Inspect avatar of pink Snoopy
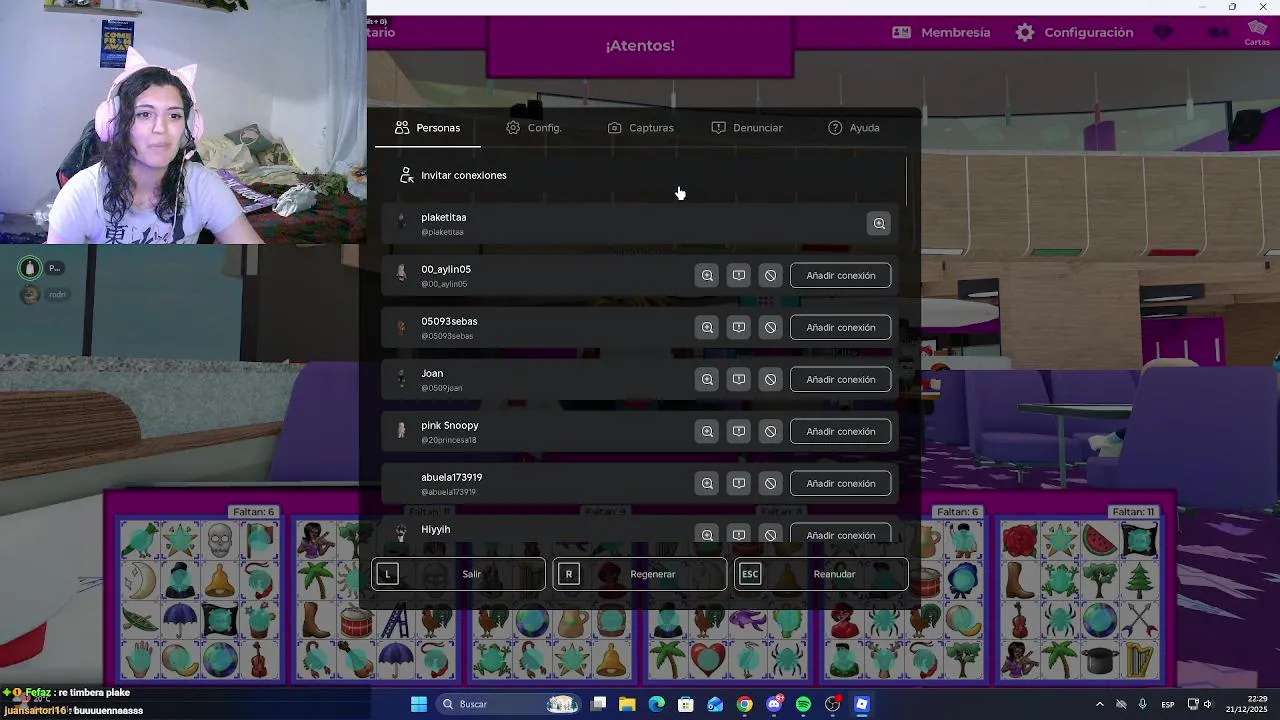Viewport: 1280px width, 720px height. pos(707,431)
